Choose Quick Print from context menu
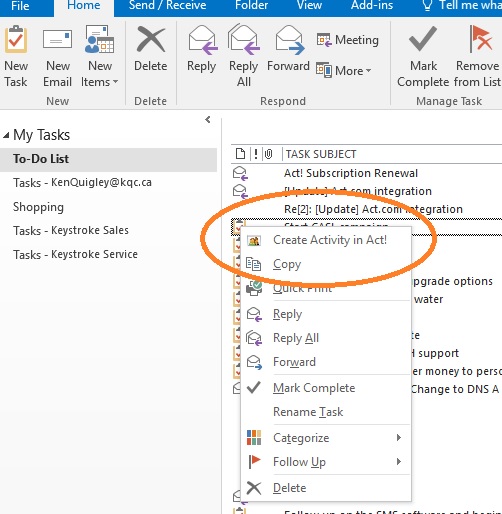 tap(326, 288)
